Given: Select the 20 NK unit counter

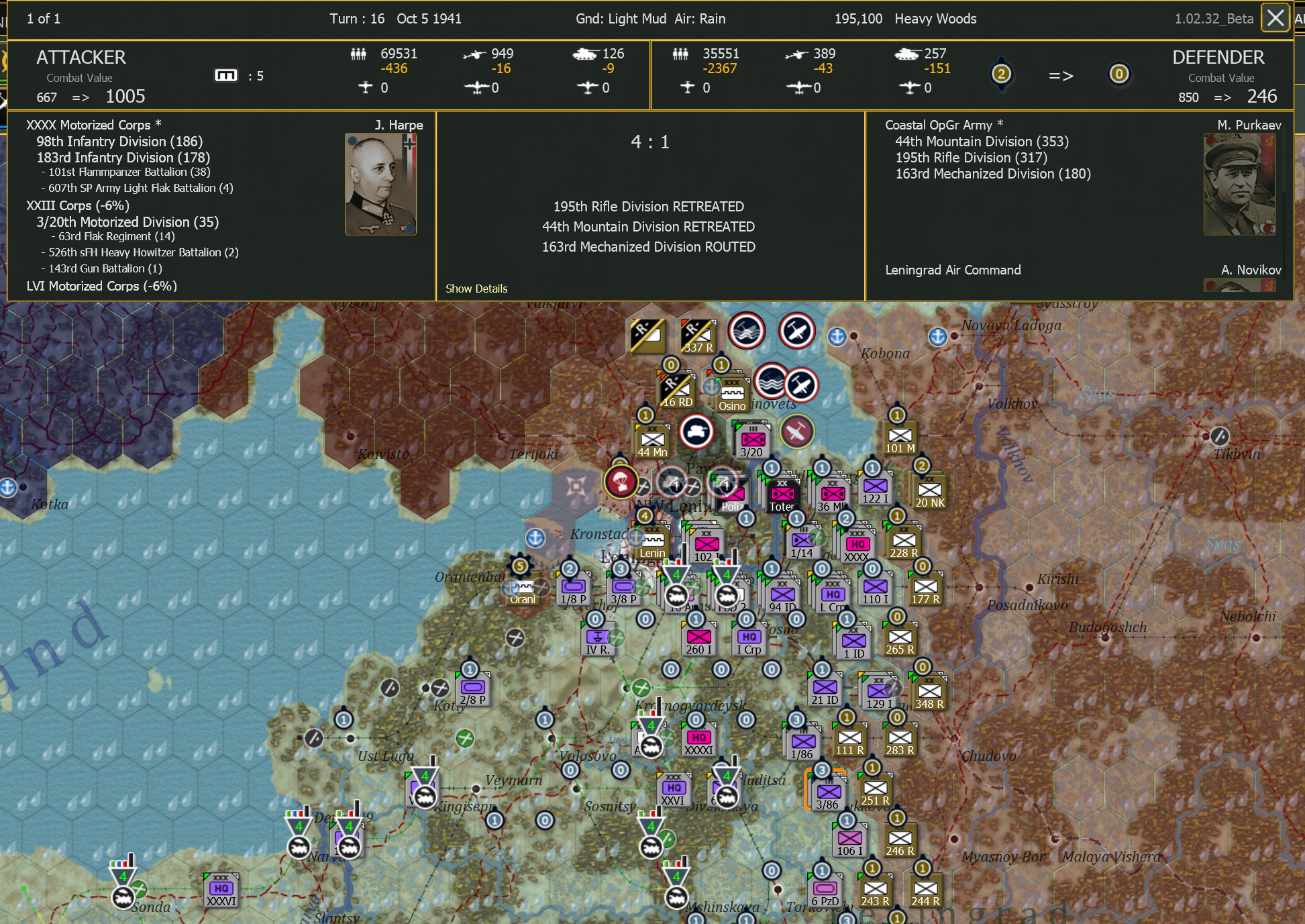Looking at the screenshot, I should point(930,492).
